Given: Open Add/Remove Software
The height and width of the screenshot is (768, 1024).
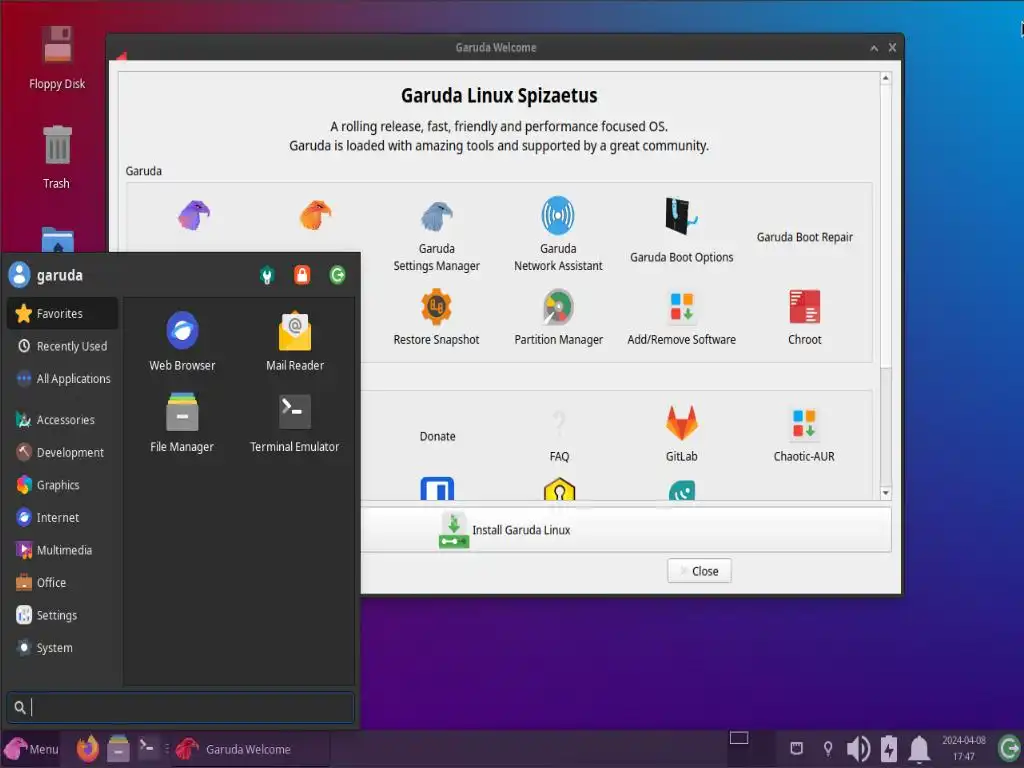Looking at the screenshot, I should (681, 318).
